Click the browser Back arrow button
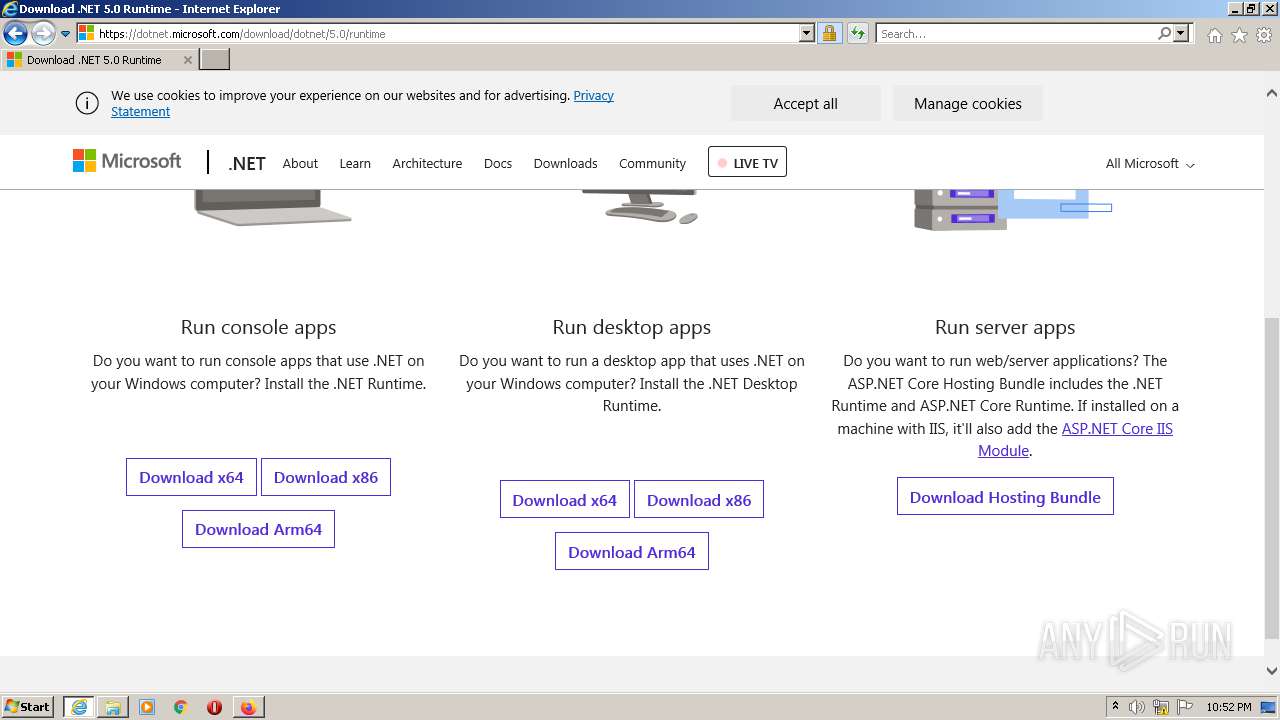Viewport: 1280px width, 720px height. point(15,33)
